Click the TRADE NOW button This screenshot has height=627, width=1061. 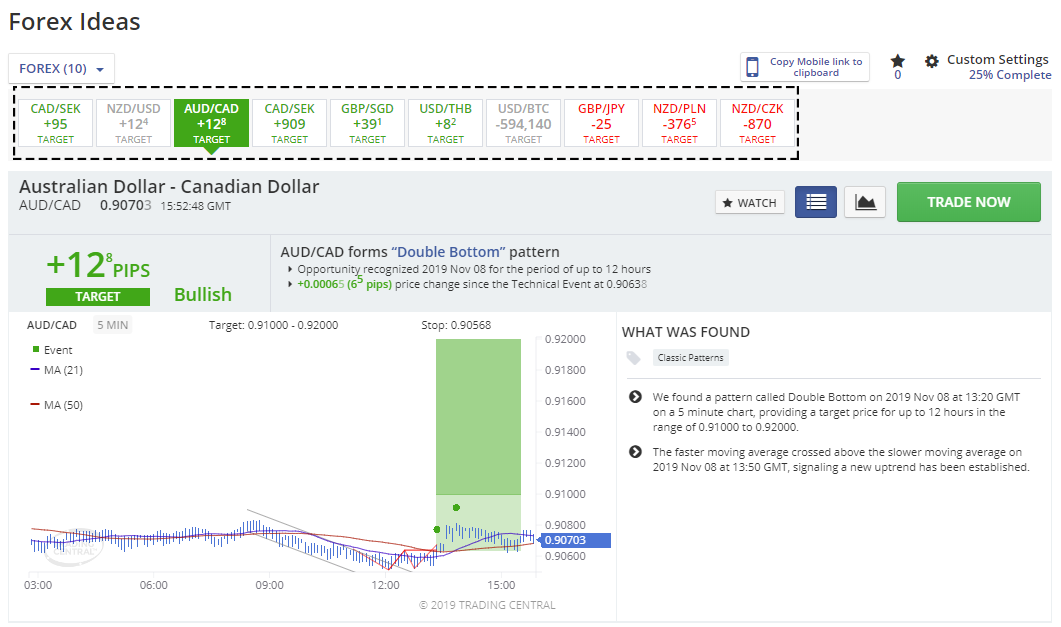[x=968, y=202]
